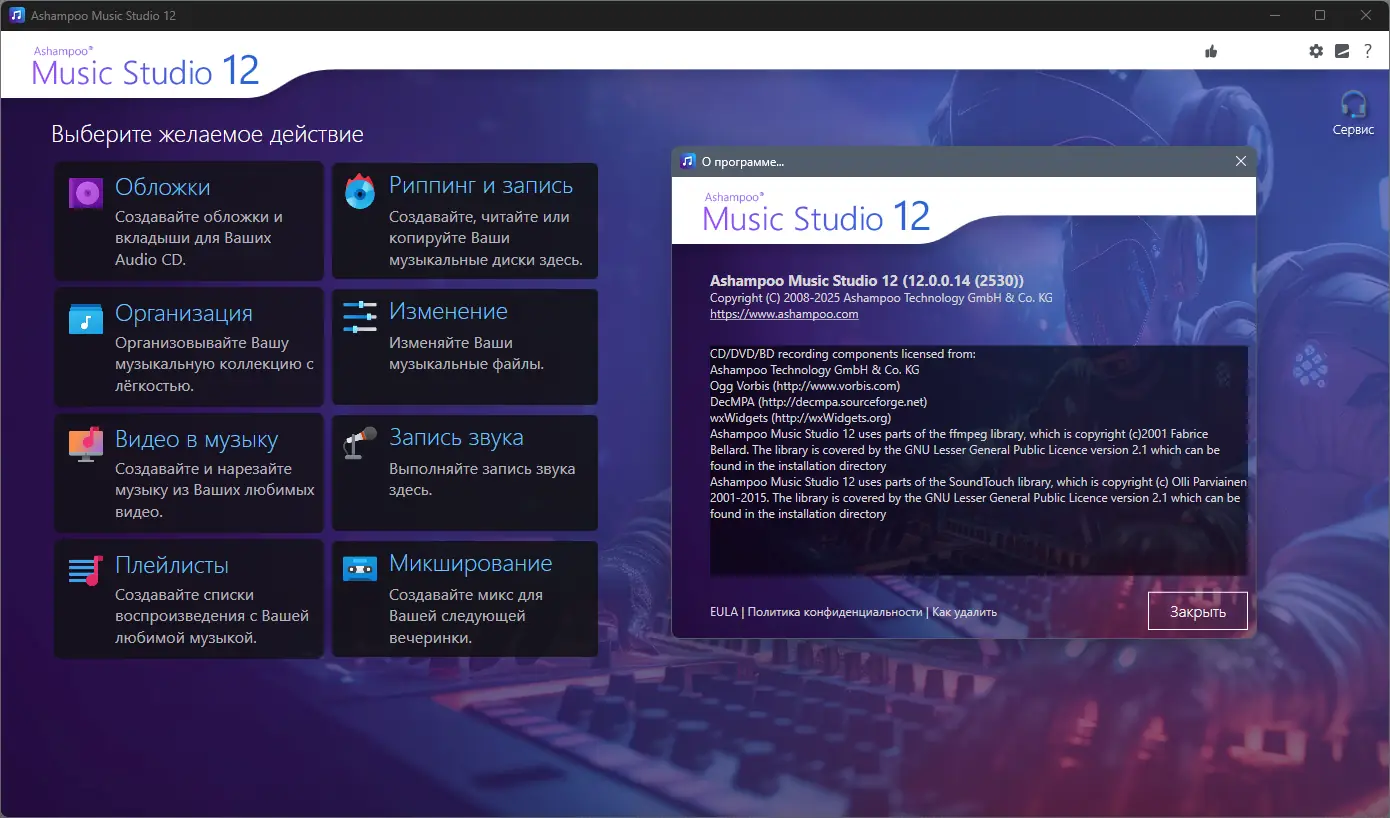Maximize the Ashampoo Music Studio 12 window

(x=1320, y=15)
